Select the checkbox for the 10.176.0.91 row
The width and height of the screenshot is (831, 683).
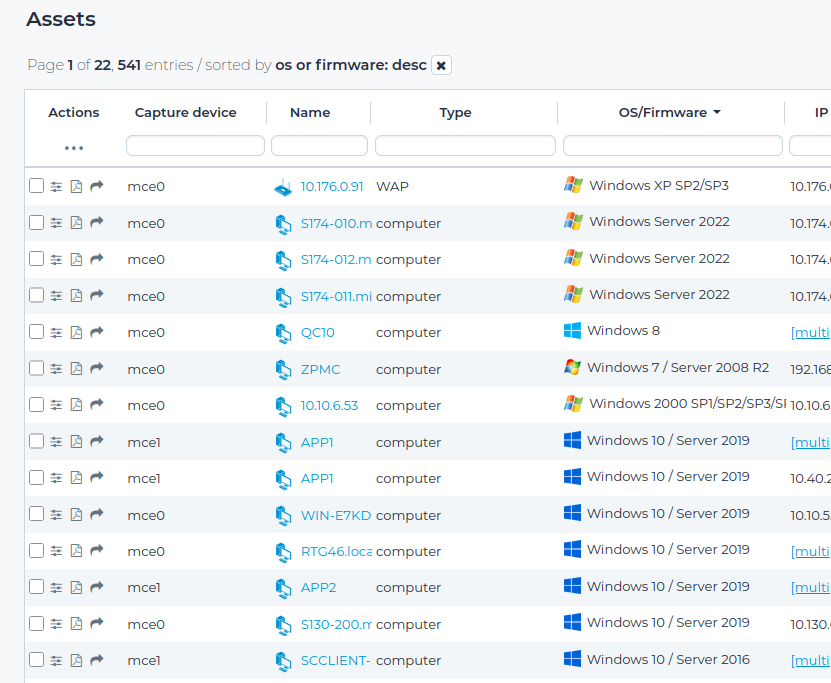[36, 186]
